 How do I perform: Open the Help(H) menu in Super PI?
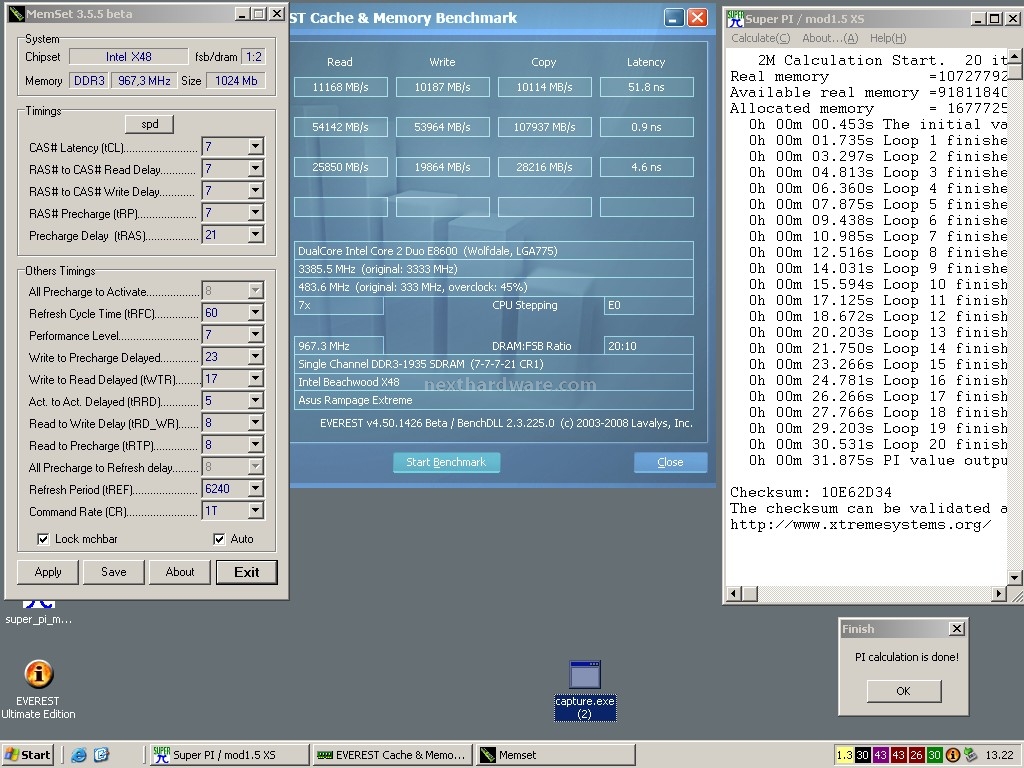888,39
